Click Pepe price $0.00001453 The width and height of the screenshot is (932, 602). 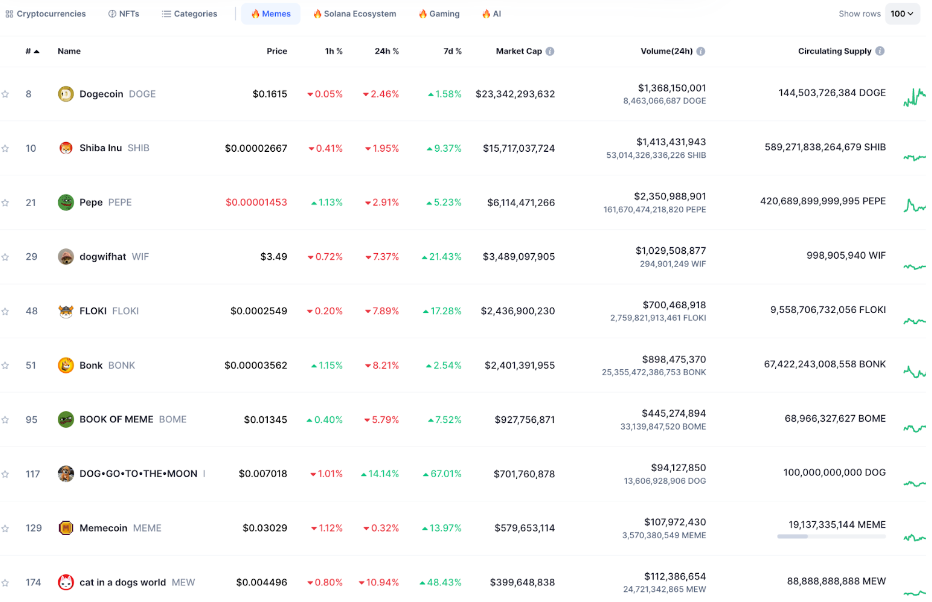point(256,203)
